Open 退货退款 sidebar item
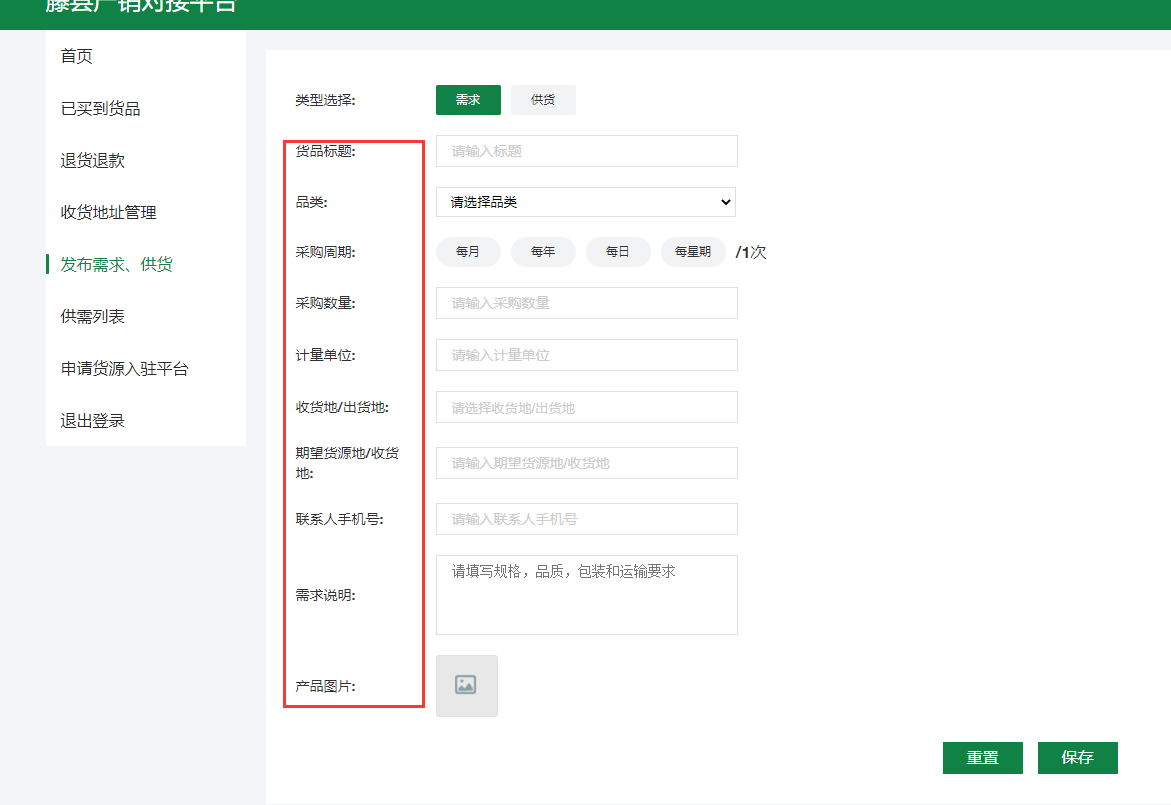 tap(93, 160)
